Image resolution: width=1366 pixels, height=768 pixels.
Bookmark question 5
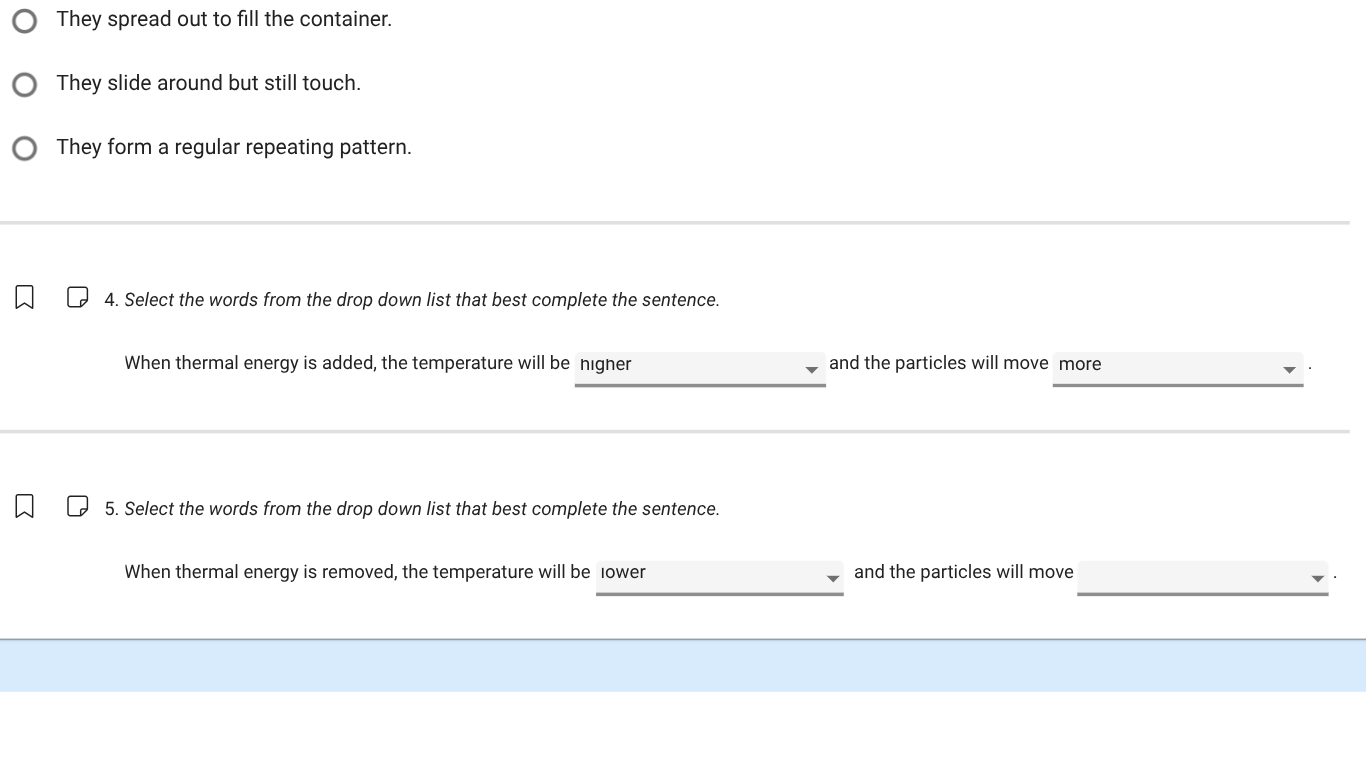click(25, 507)
